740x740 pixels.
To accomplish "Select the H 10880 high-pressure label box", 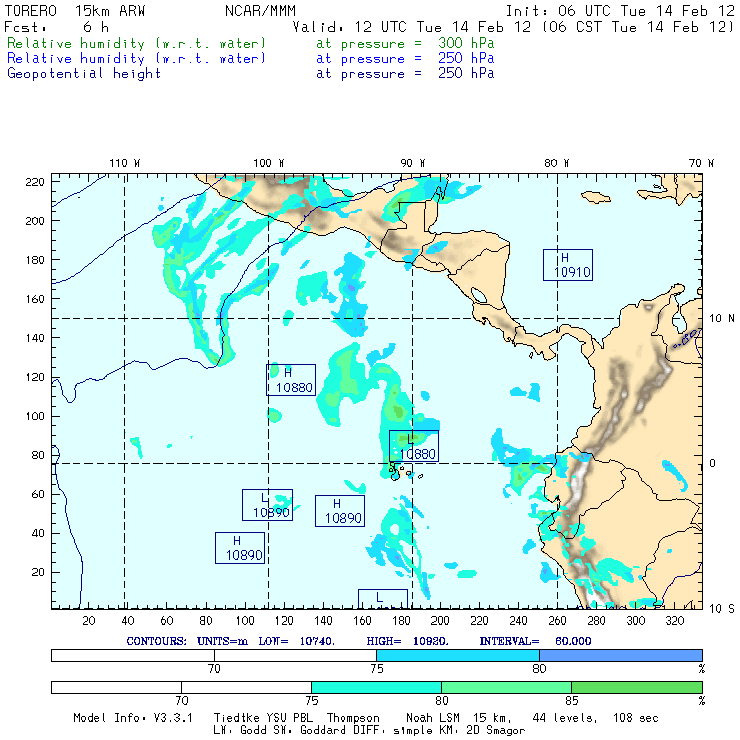I will point(290,380).
